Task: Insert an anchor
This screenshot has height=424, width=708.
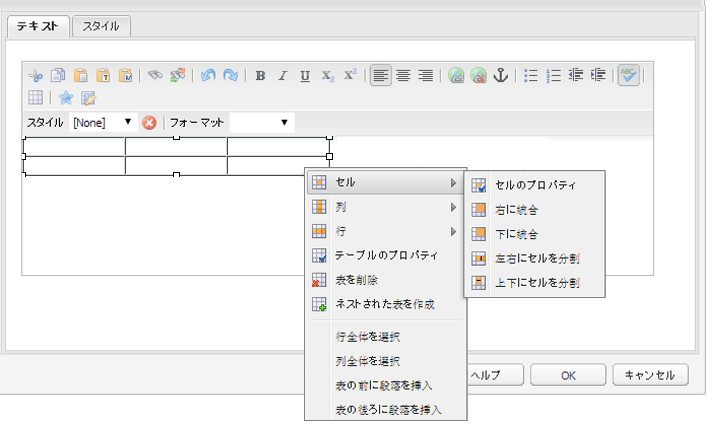Action: (500, 75)
